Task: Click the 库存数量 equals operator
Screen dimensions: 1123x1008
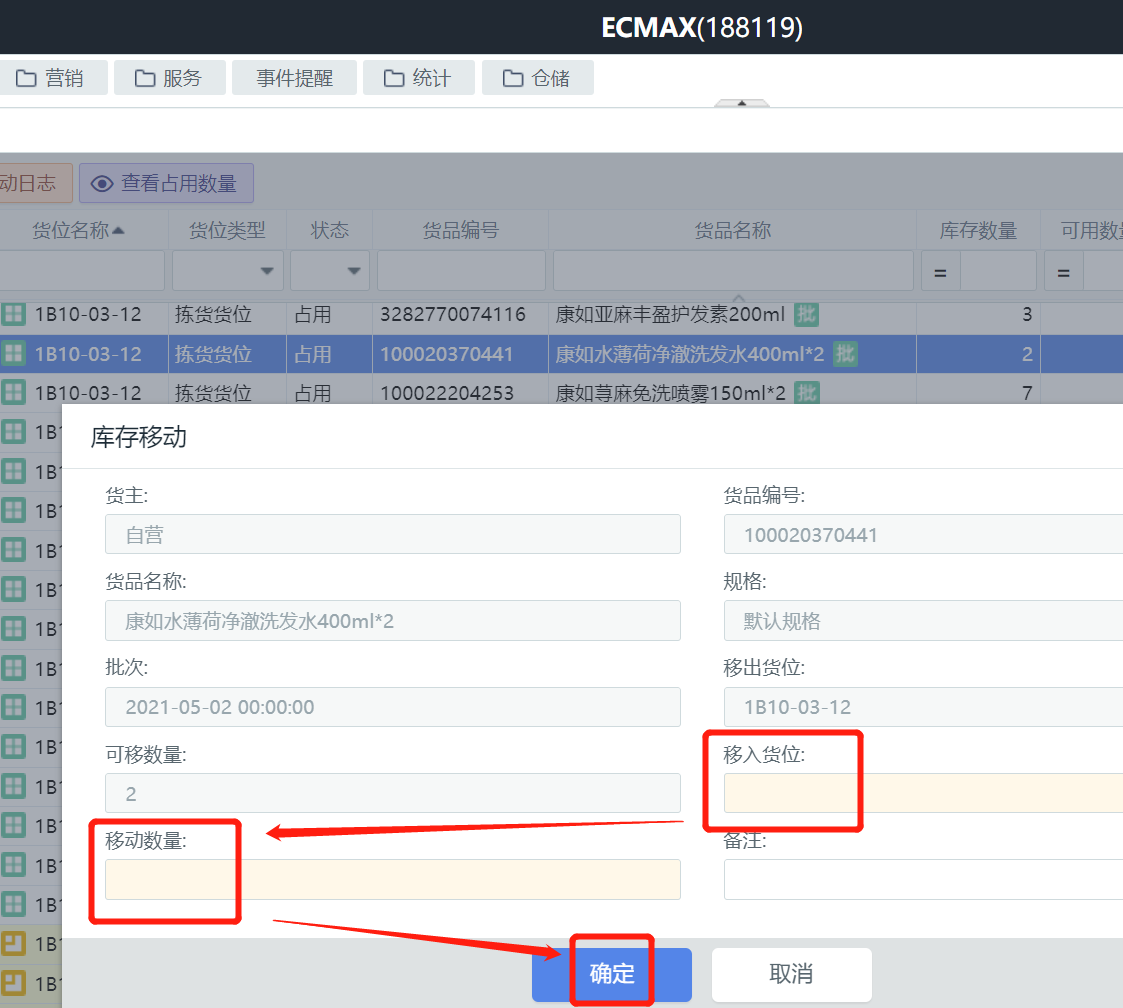Action: pos(940,272)
